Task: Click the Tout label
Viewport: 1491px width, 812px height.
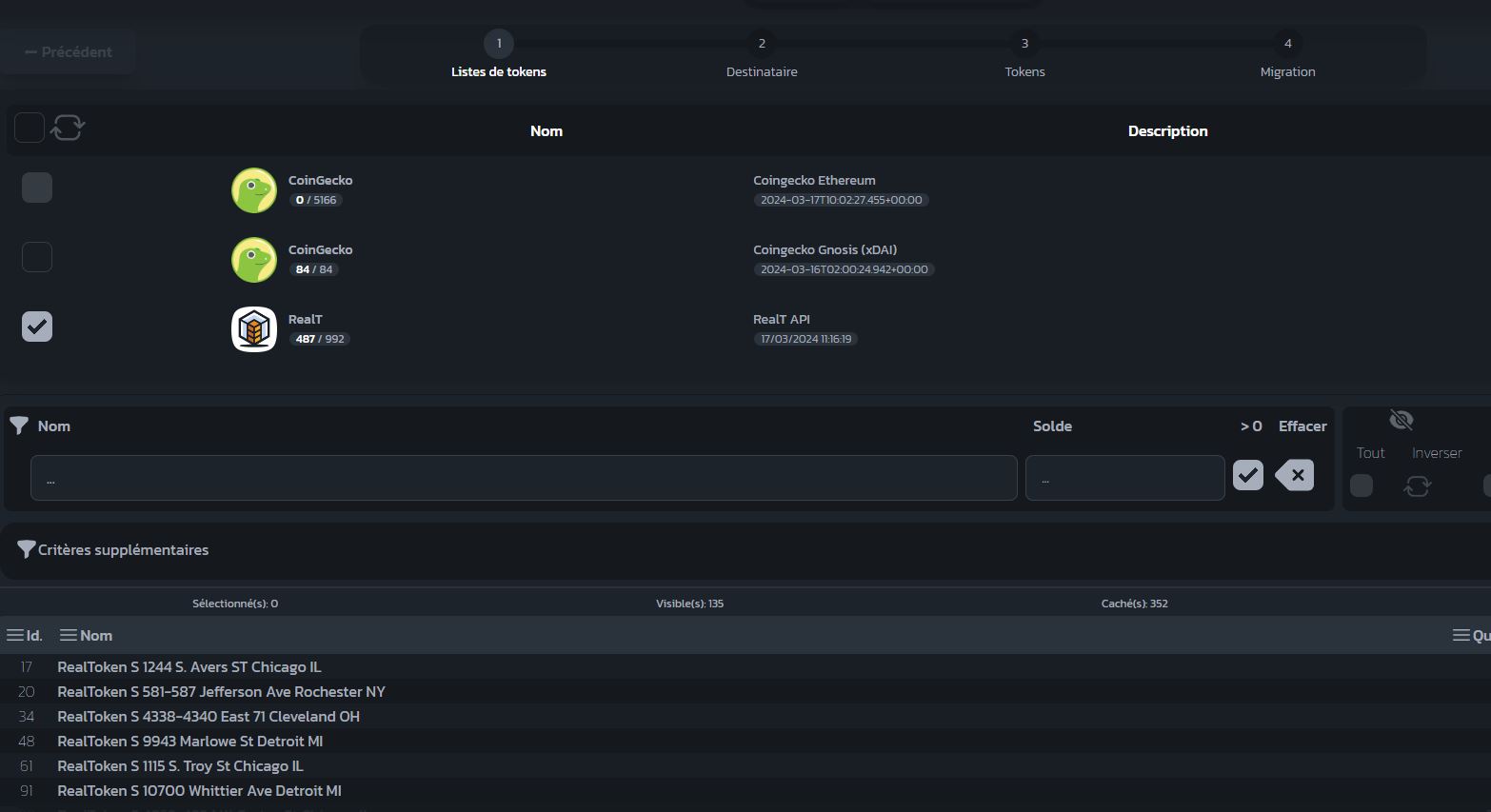Action: (x=1371, y=453)
